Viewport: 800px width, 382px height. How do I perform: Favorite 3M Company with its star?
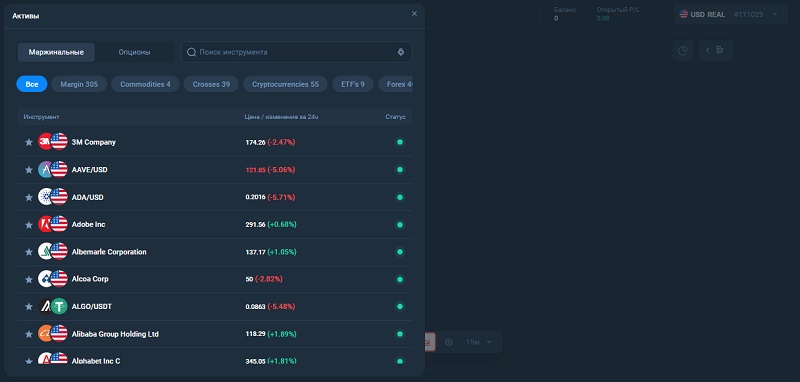point(29,142)
